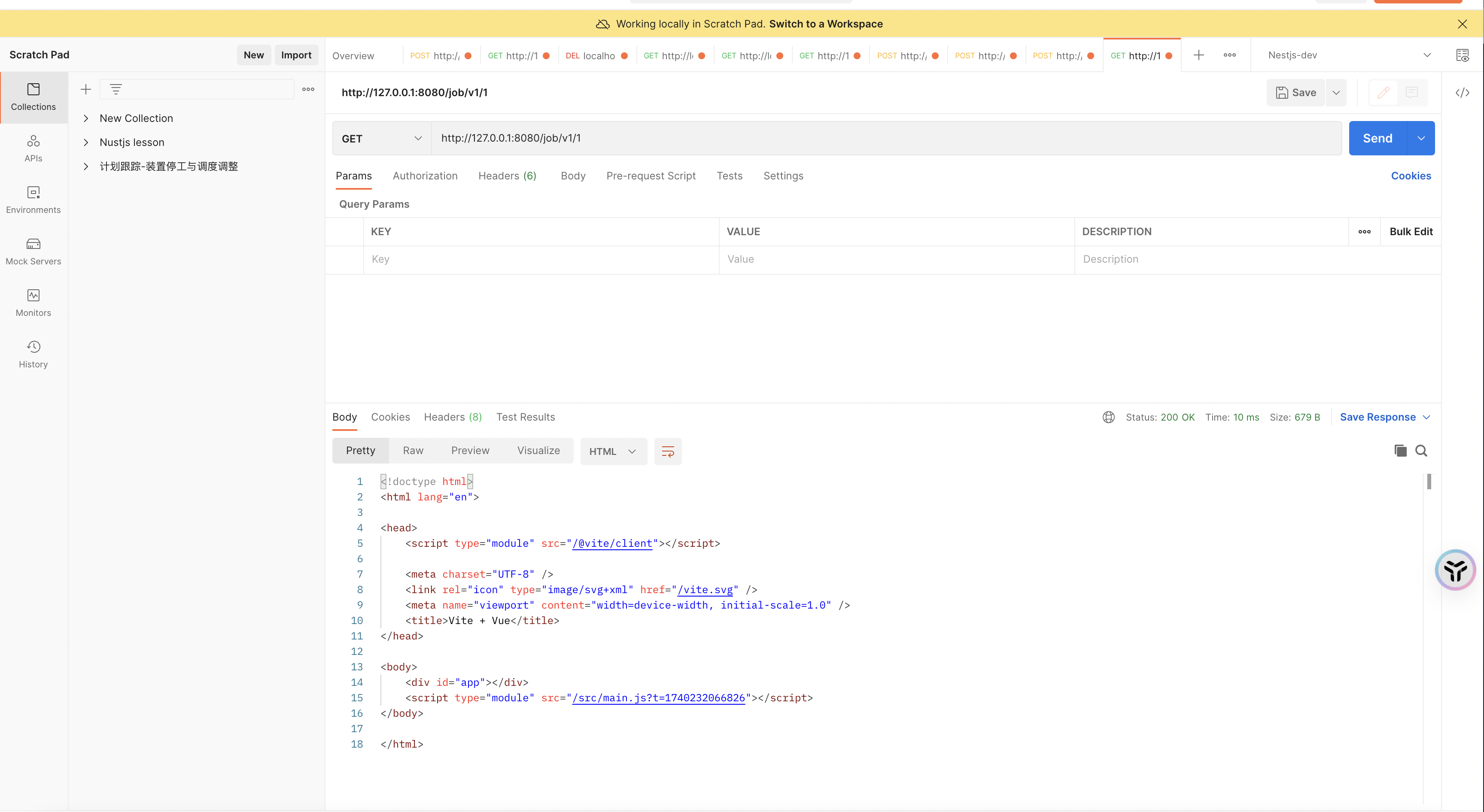Open the GET method dropdown
The width and height of the screenshot is (1484, 812).
tap(382, 139)
